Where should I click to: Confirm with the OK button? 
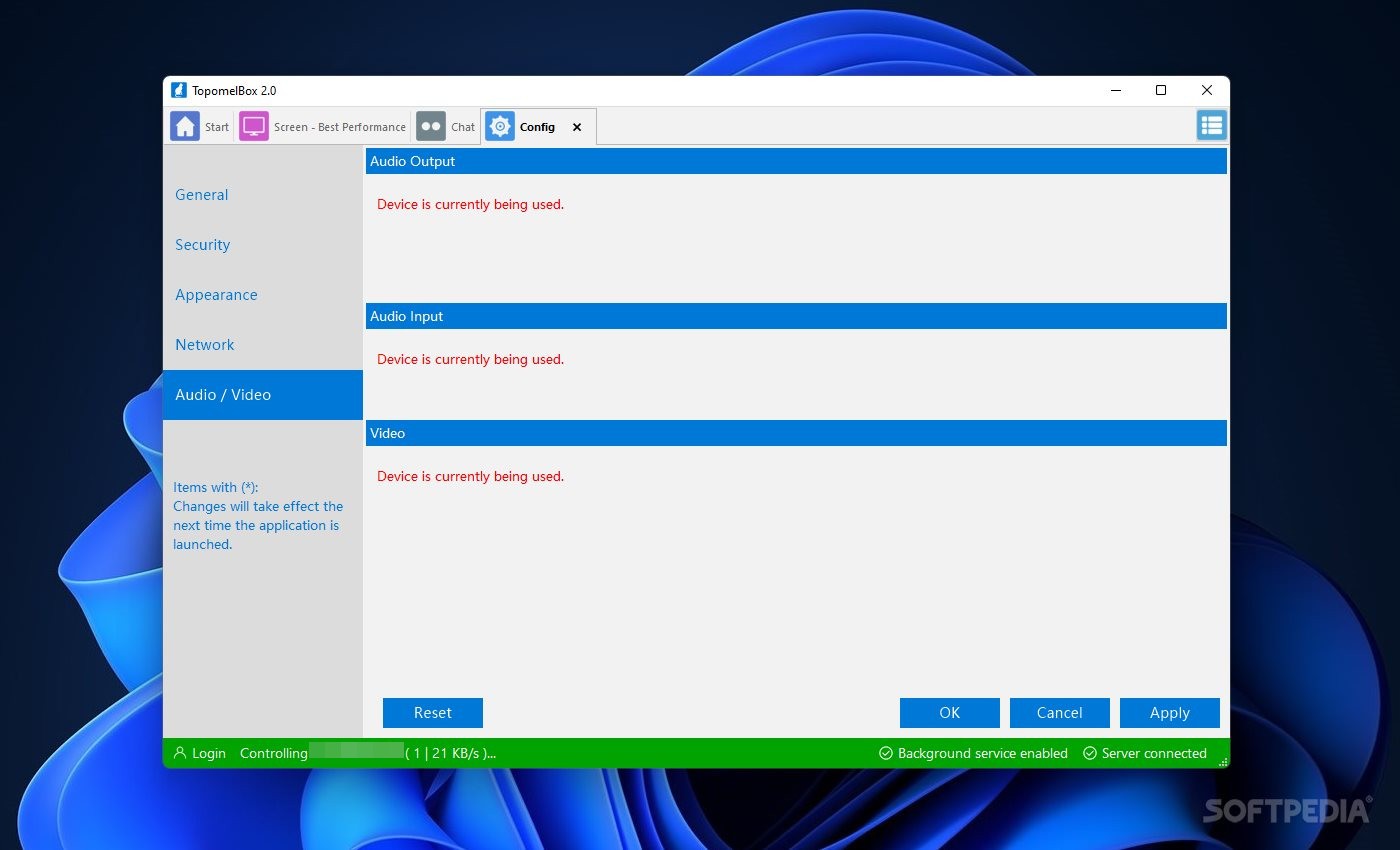point(950,713)
